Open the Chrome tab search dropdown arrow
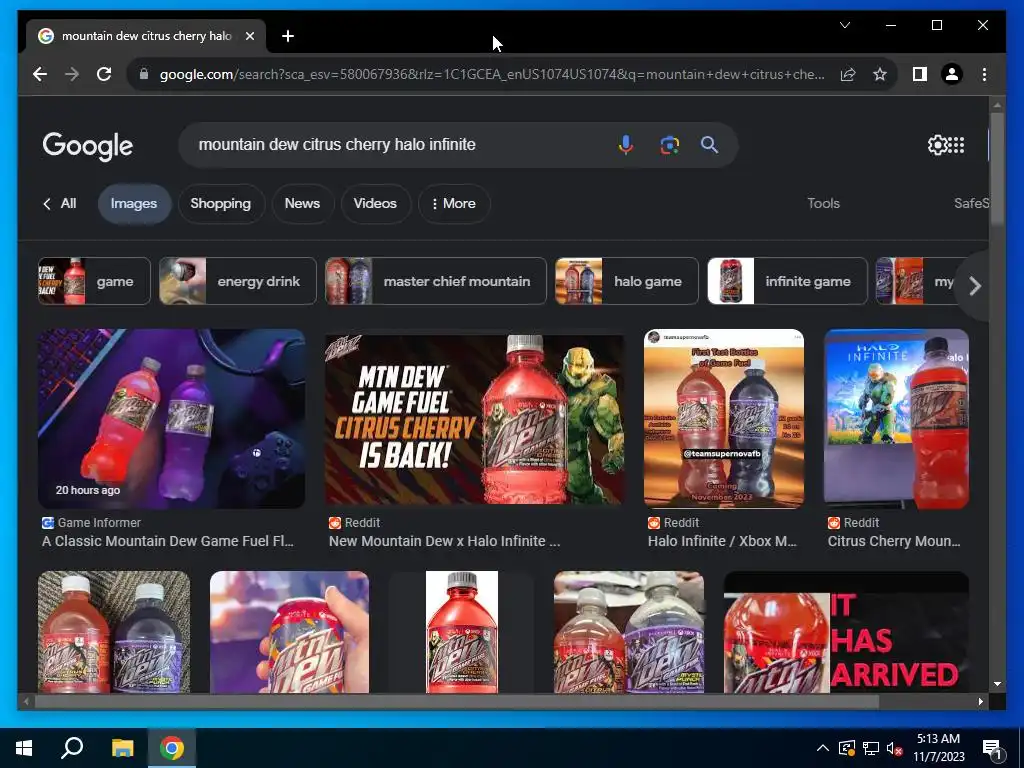 (x=845, y=25)
